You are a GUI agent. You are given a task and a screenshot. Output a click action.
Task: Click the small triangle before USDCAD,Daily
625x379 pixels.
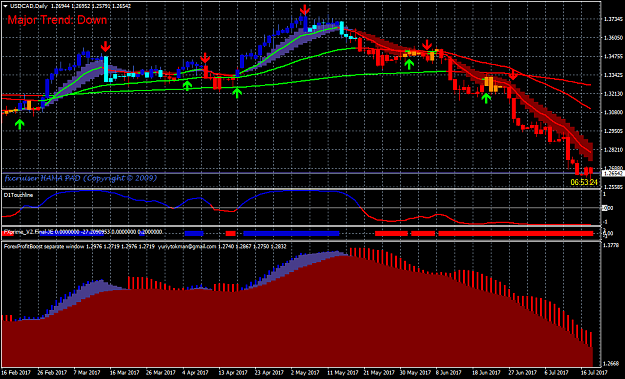tap(5, 6)
